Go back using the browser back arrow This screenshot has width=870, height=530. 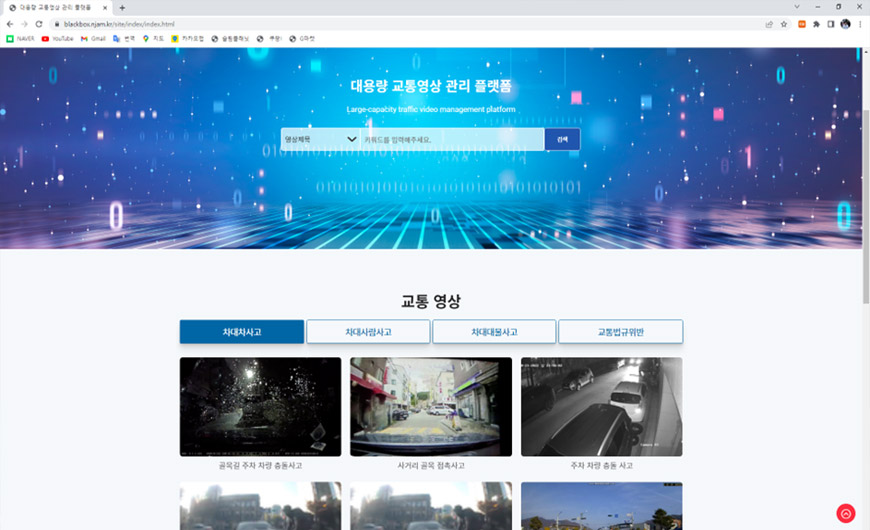click(x=10, y=23)
